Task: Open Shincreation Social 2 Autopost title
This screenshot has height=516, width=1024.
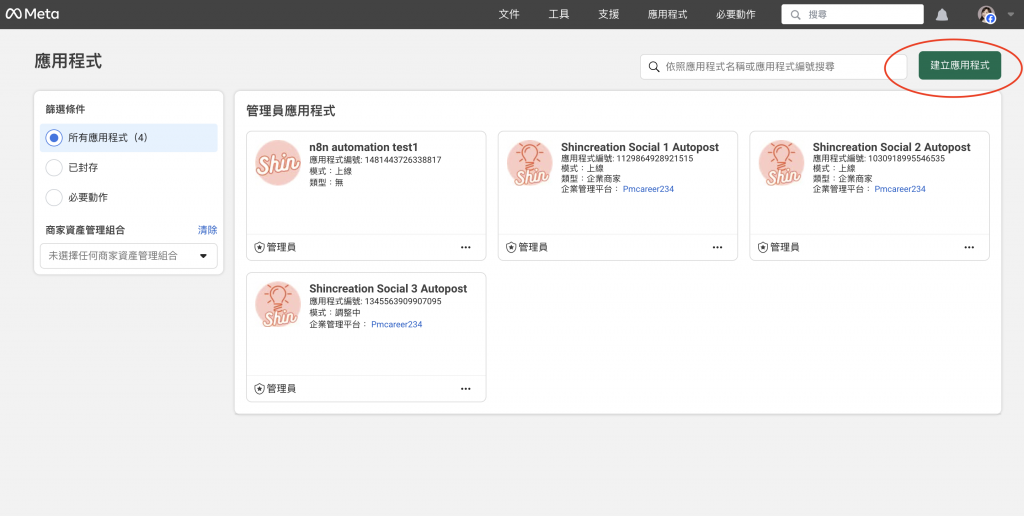Action: coord(891,148)
